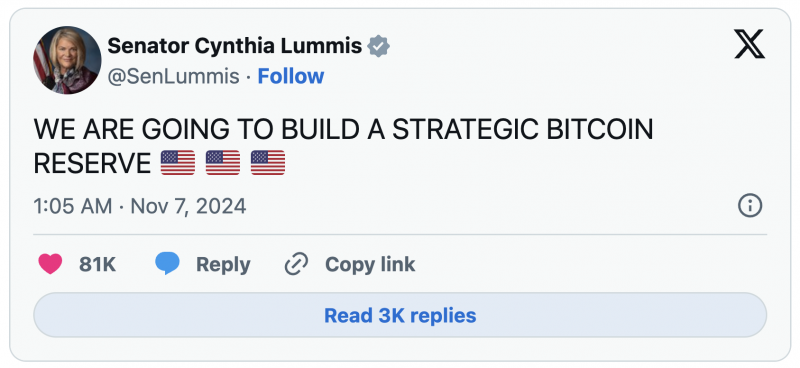Click the middle American flag emoji
The width and height of the screenshot is (800, 368).
223,163
